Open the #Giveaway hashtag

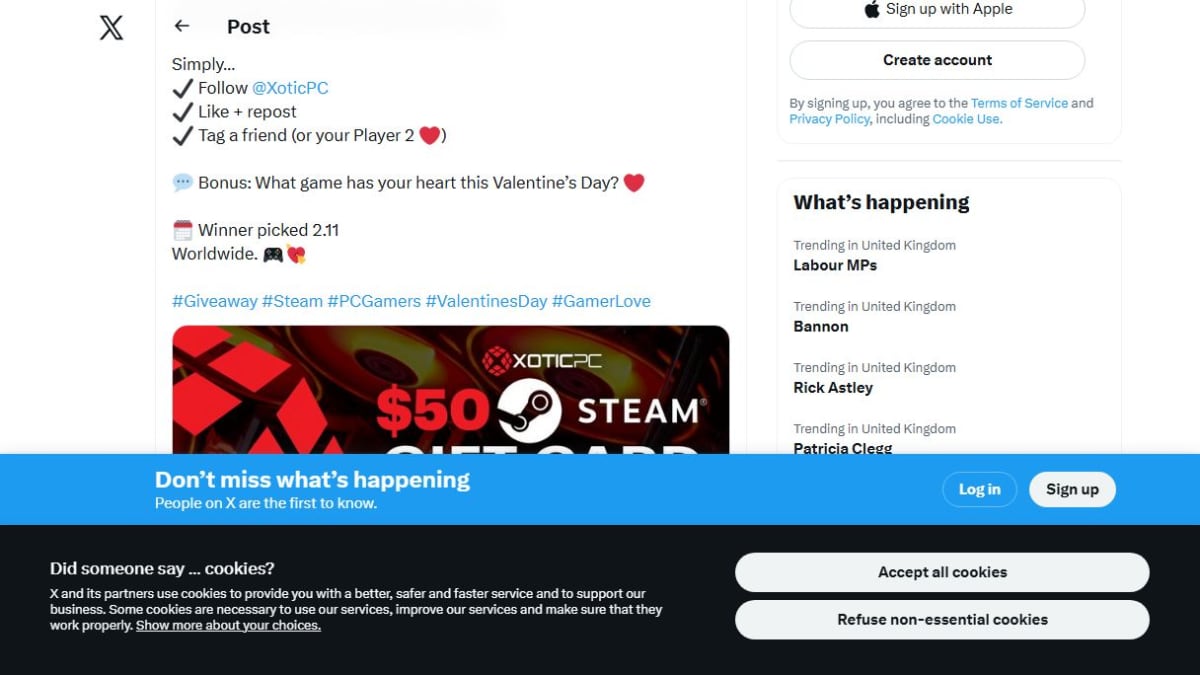[x=214, y=301]
